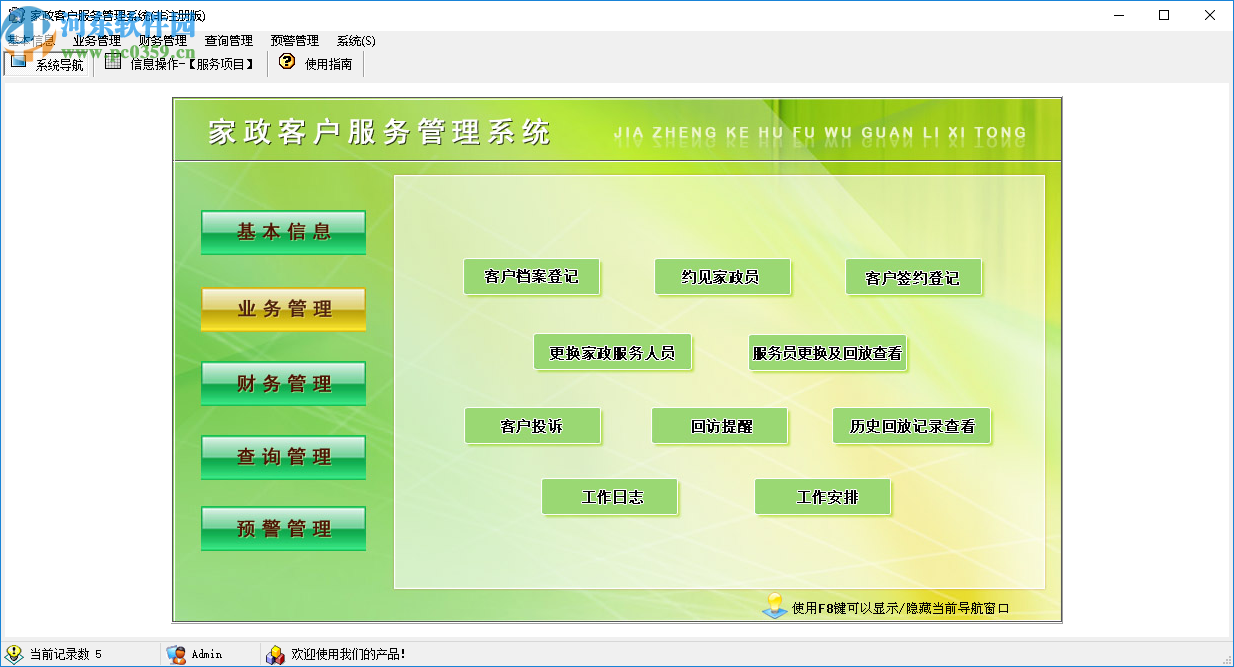Select 基本信息 from the left panel
This screenshot has height=667, width=1234.
pyautogui.click(x=283, y=232)
